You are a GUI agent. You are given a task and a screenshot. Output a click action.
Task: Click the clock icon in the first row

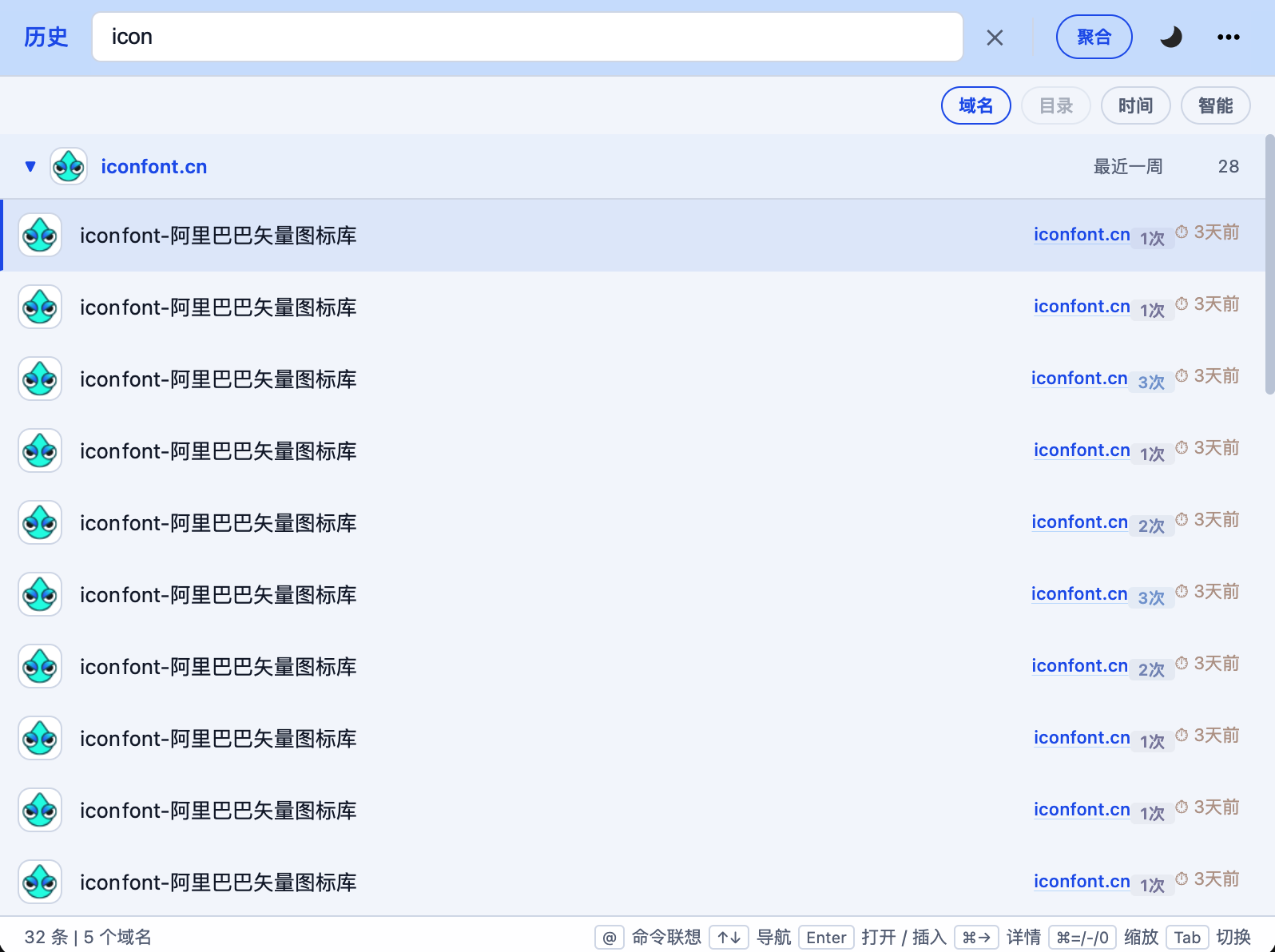[x=1182, y=232]
